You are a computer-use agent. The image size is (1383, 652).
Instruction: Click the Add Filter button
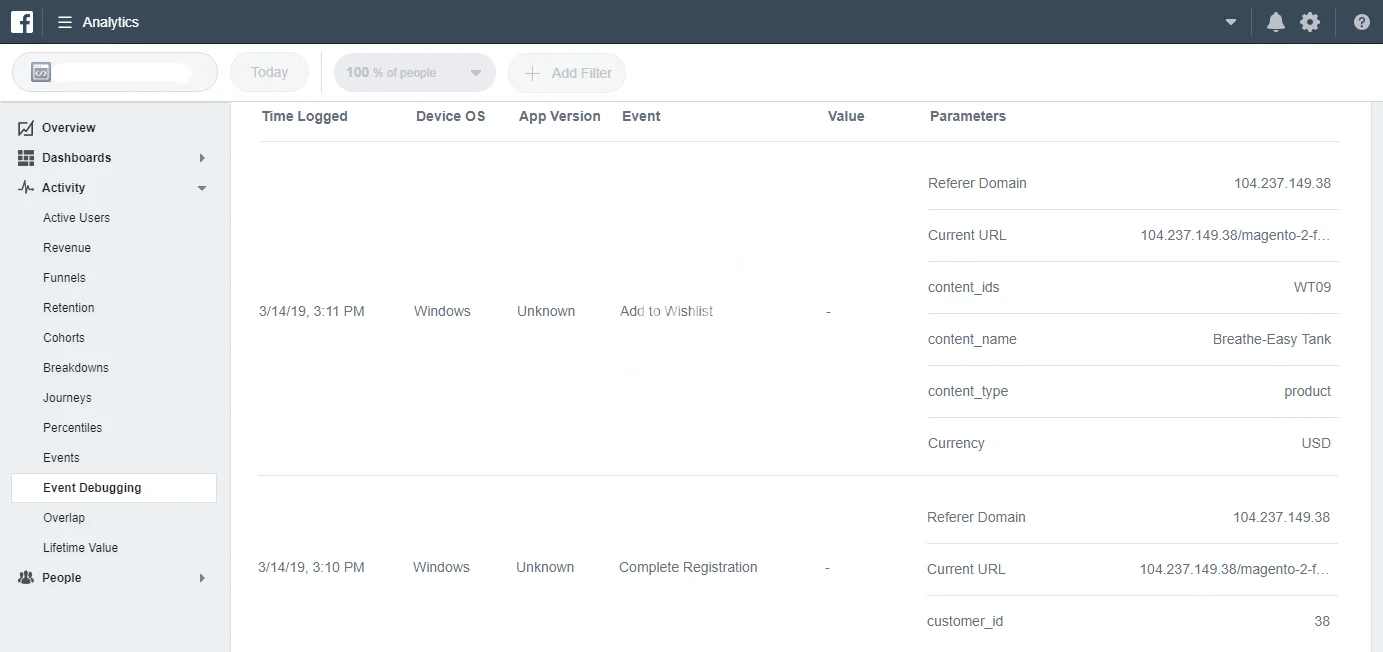pos(567,73)
